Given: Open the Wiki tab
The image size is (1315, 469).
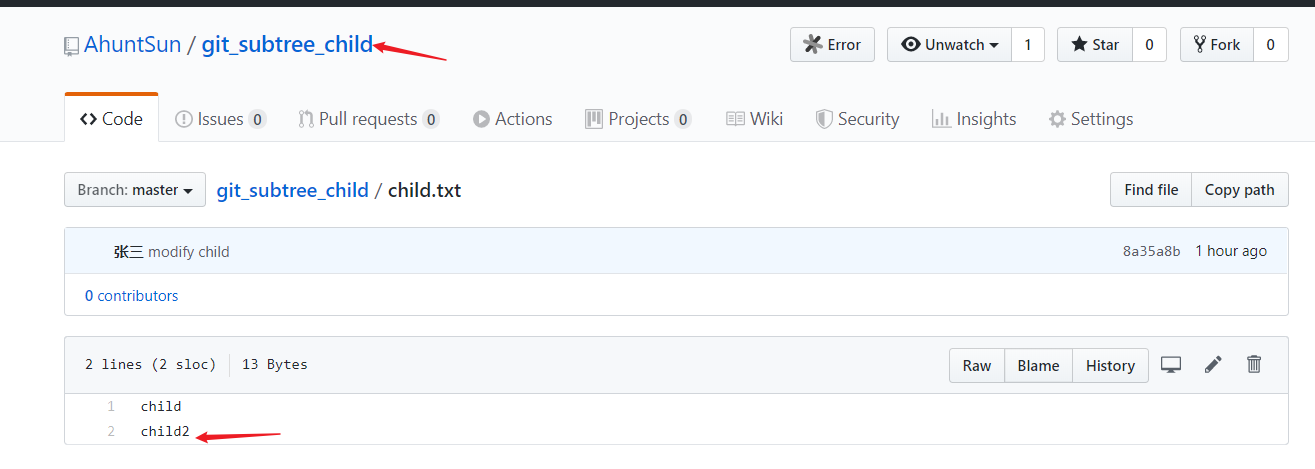Looking at the screenshot, I should tap(754, 119).
